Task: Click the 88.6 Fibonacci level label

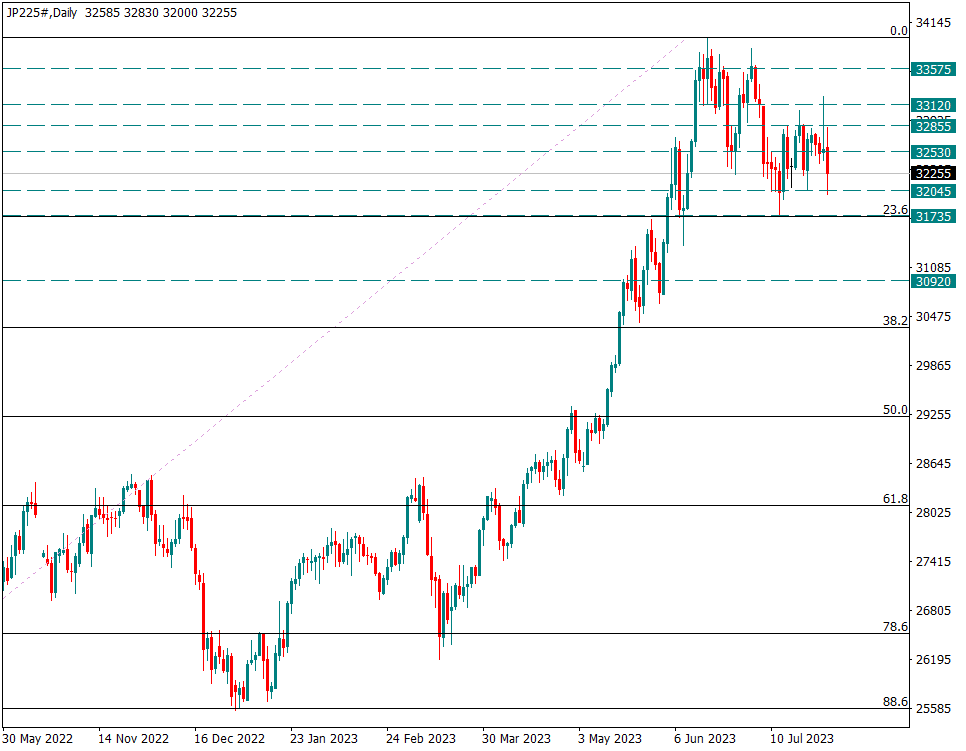Action: tap(895, 702)
